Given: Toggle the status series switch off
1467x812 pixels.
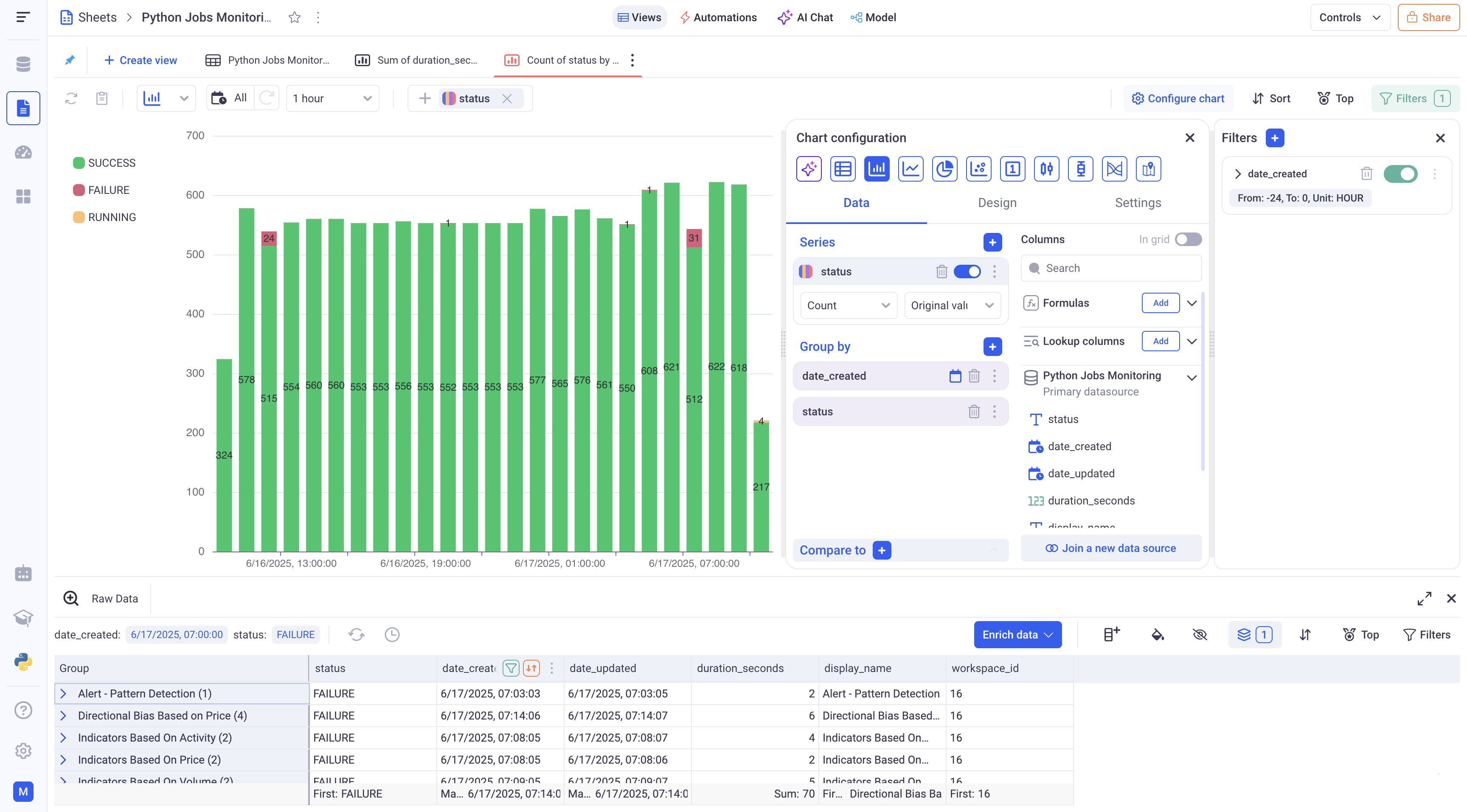Looking at the screenshot, I should (x=967, y=272).
